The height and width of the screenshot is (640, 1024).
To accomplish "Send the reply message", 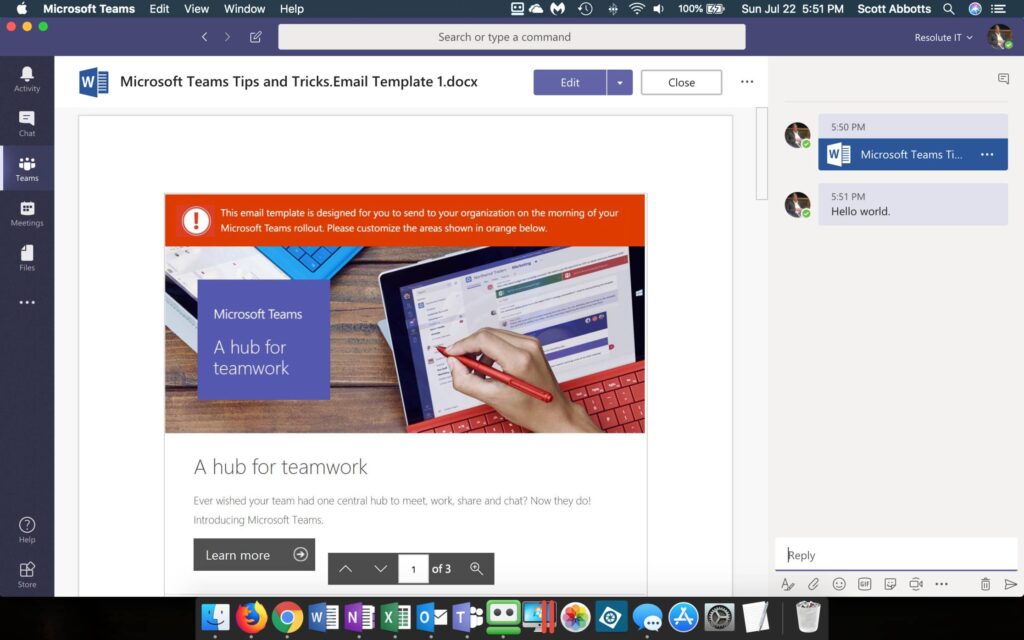I will (x=1010, y=584).
